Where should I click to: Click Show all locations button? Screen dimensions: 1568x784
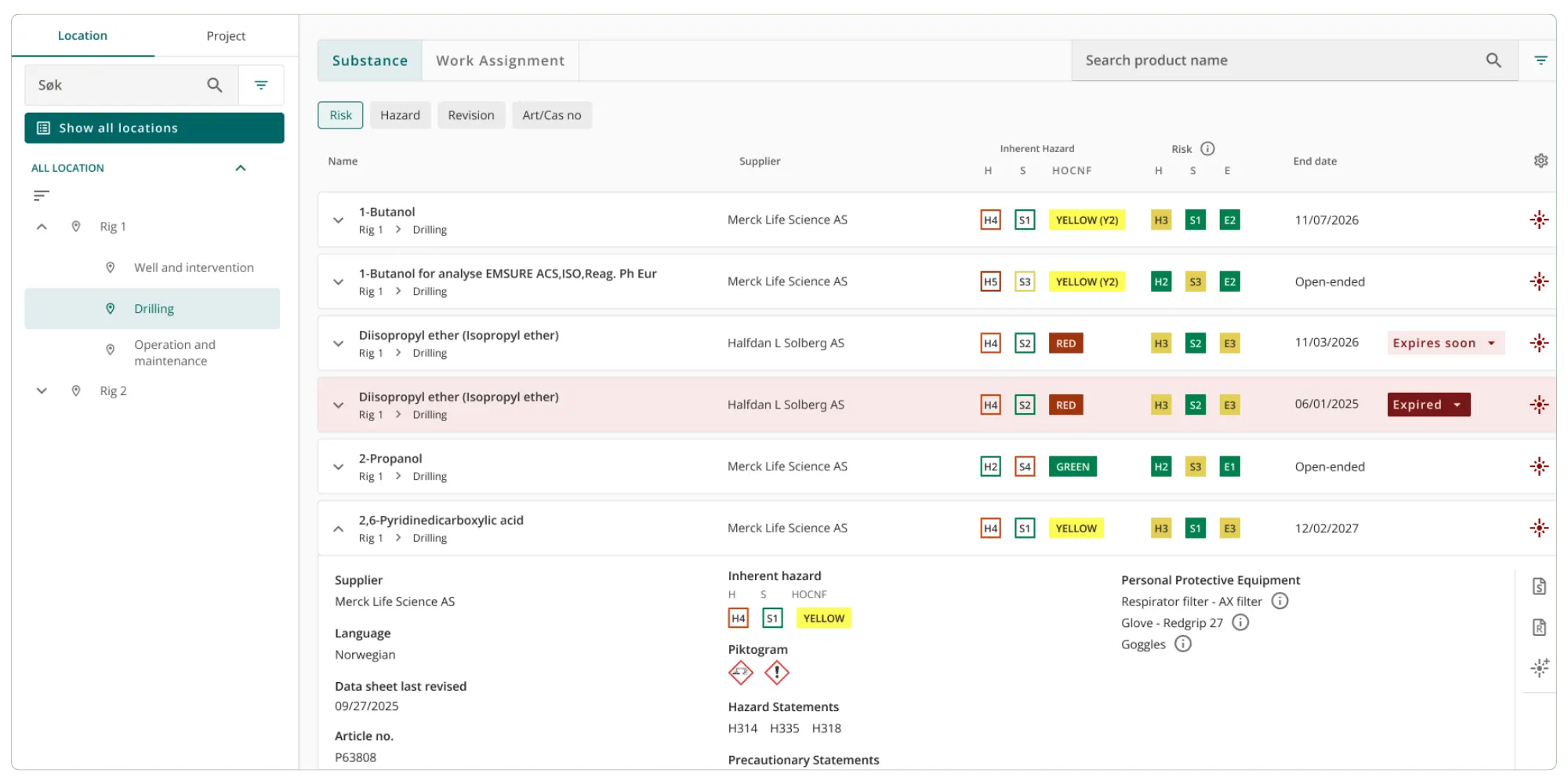point(154,128)
